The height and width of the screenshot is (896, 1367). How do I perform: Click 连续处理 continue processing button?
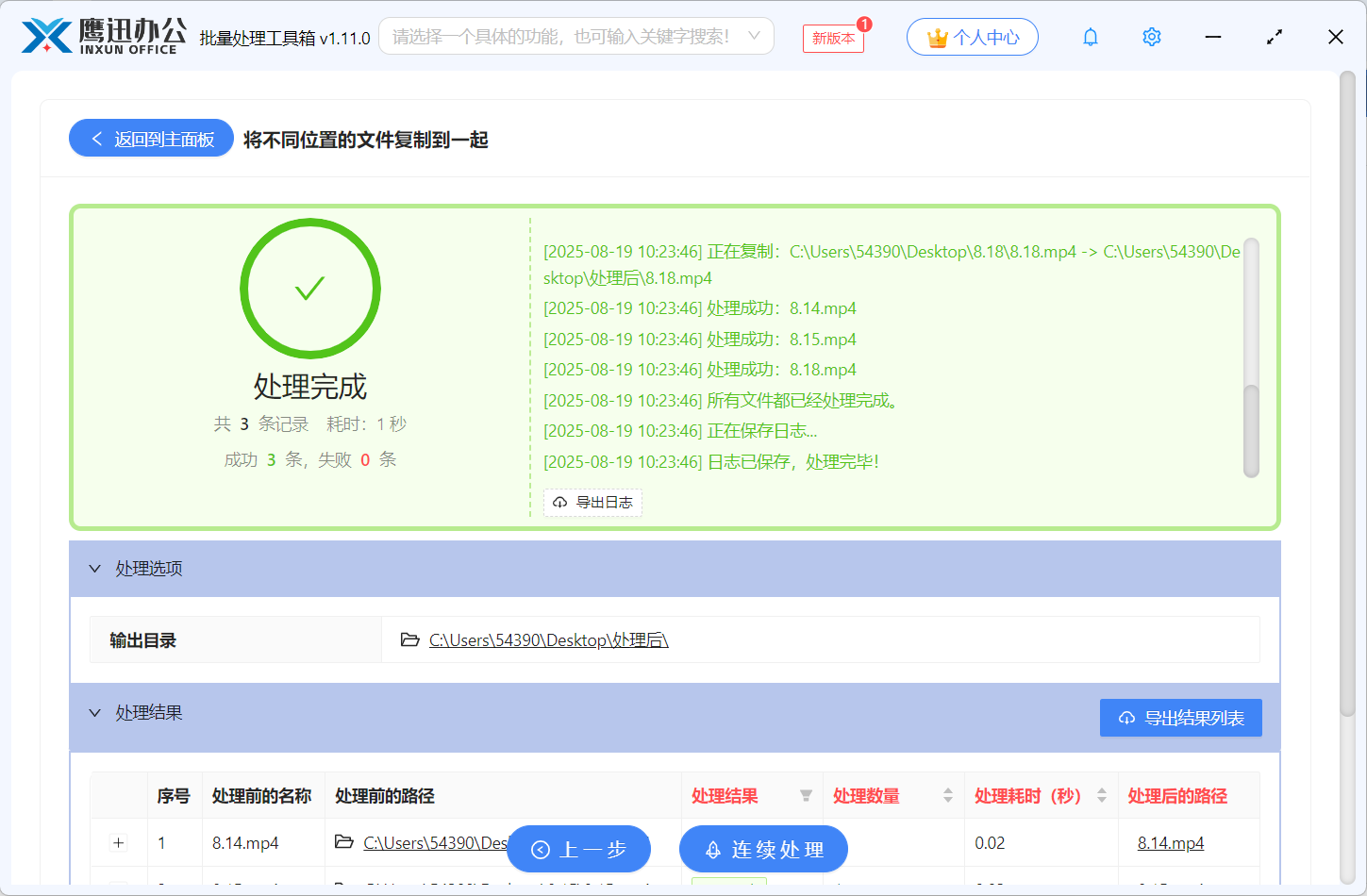point(763,849)
